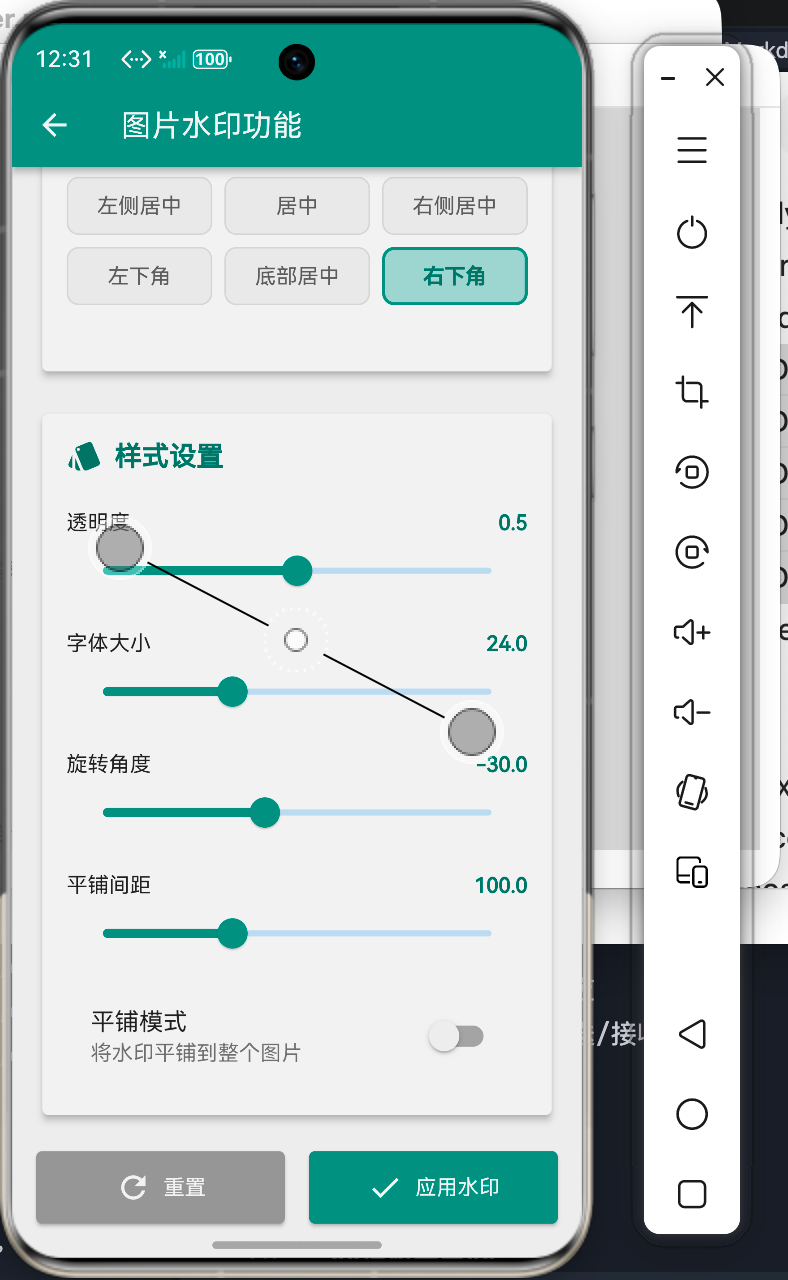Viewport: 788px width, 1280px height.
Task: Click the 旋转角度 label
Action: (x=109, y=764)
